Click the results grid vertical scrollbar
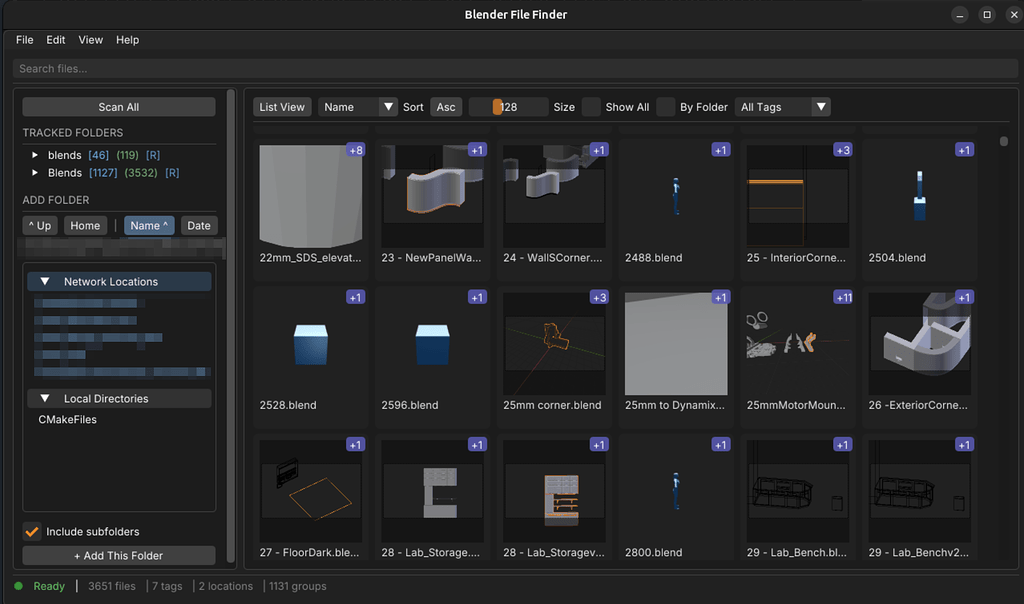The height and width of the screenshot is (604, 1024). (1004, 141)
